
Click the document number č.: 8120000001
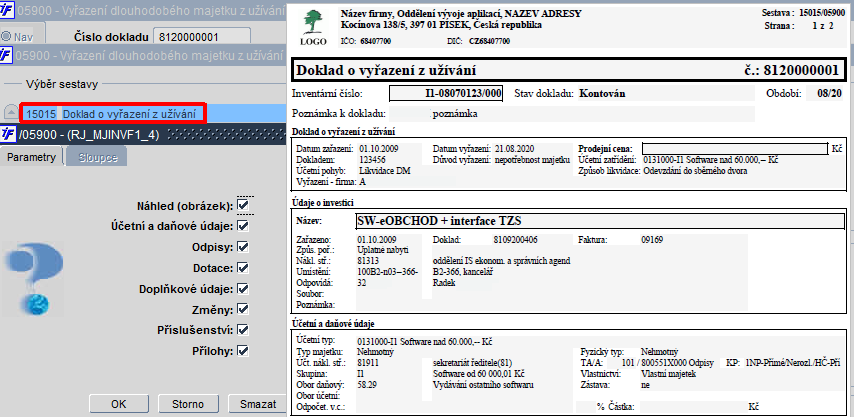[x=791, y=70]
